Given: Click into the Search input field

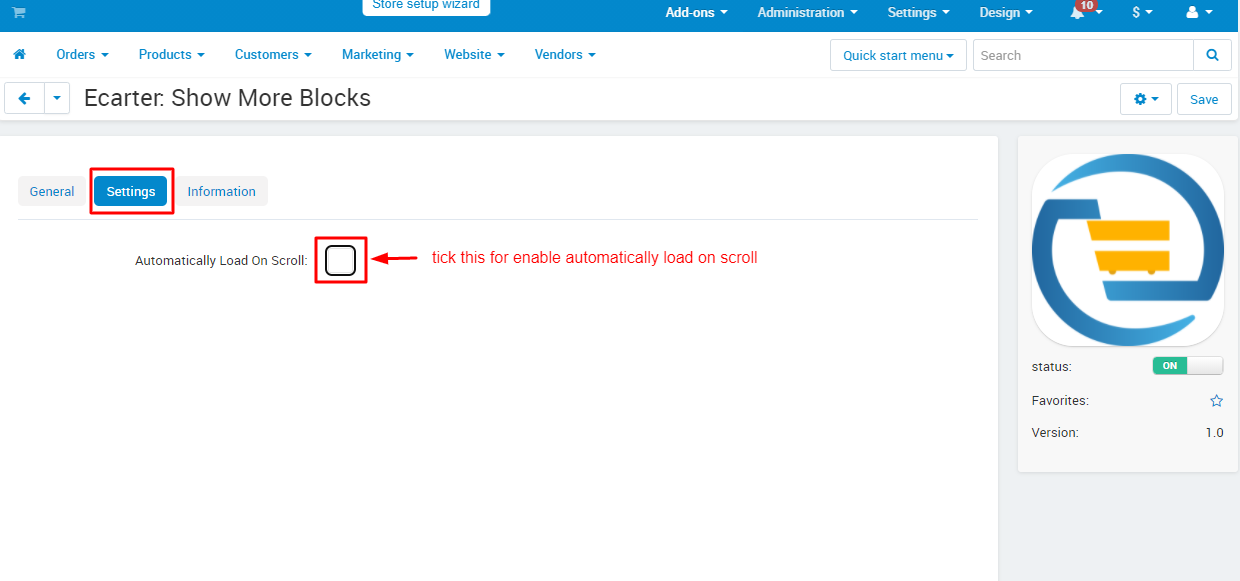Looking at the screenshot, I should (1083, 55).
